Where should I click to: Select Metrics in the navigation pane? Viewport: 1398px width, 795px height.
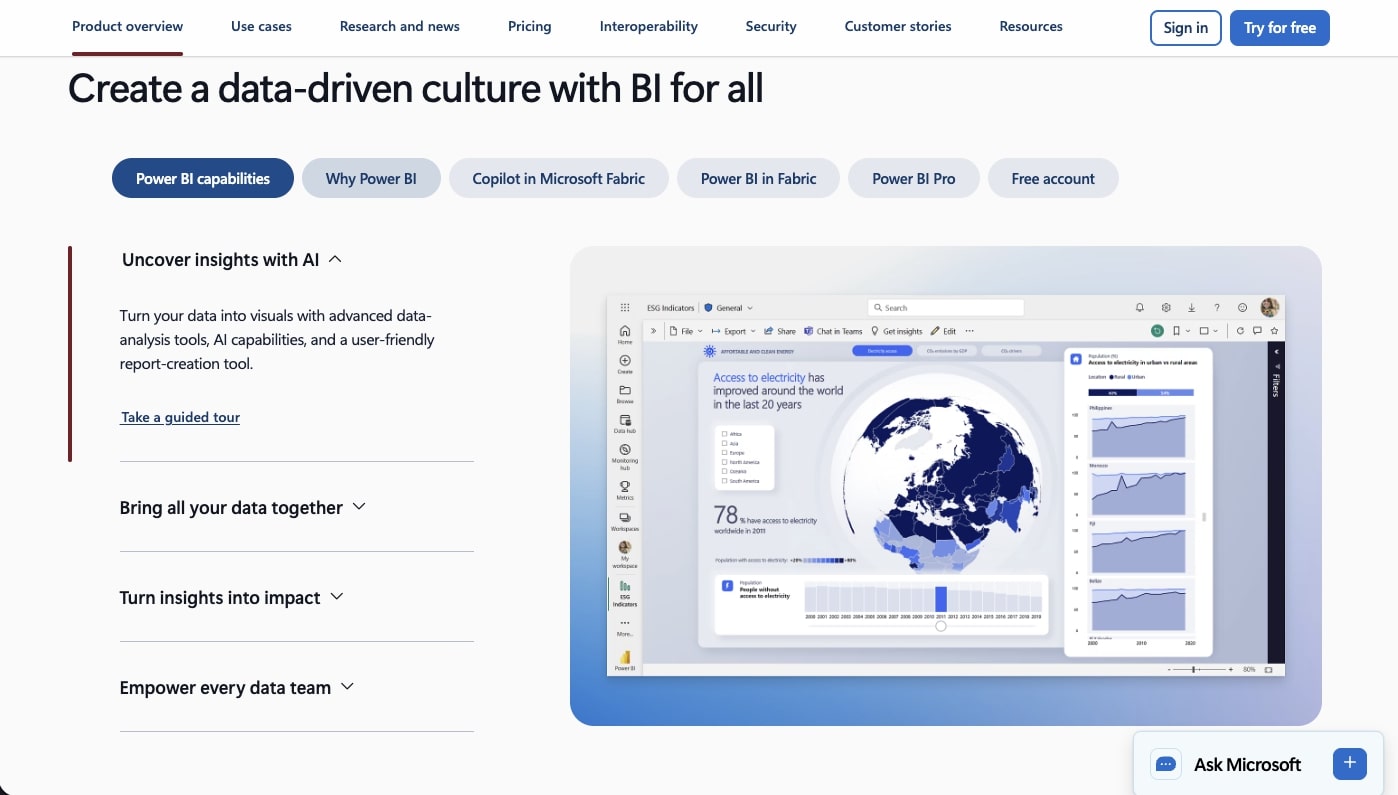(x=624, y=487)
